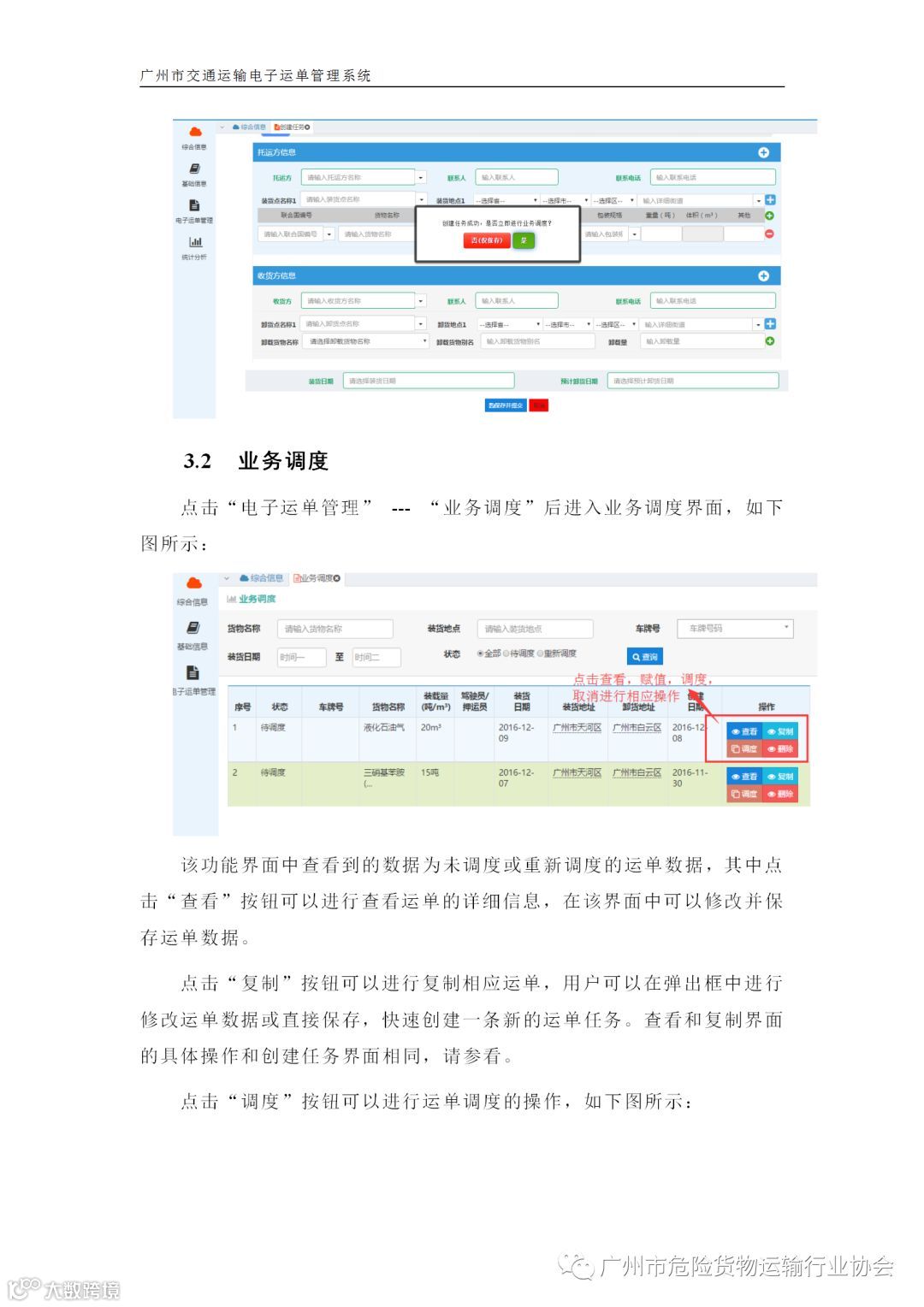Click 复制 for the 三硝基苯胺 row

point(780,777)
